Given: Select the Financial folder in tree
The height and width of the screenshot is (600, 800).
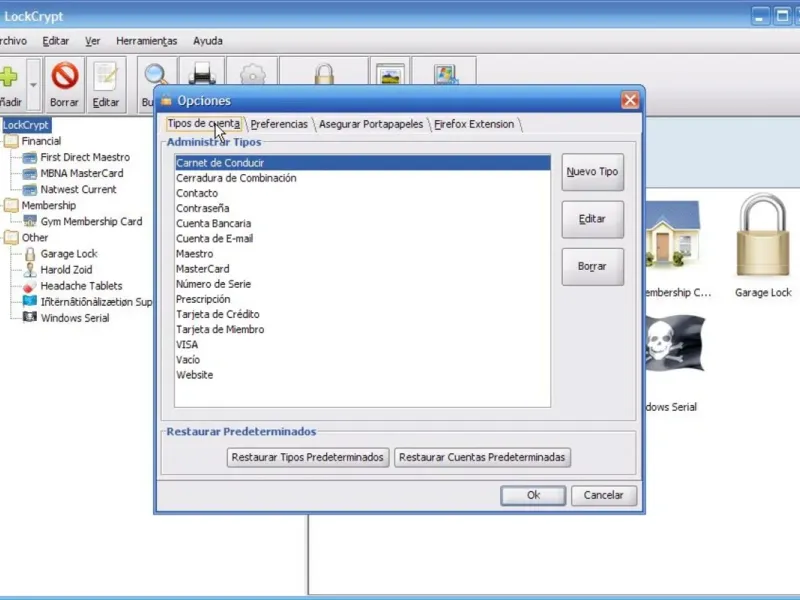Looking at the screenshot, I should coord(41,141).
